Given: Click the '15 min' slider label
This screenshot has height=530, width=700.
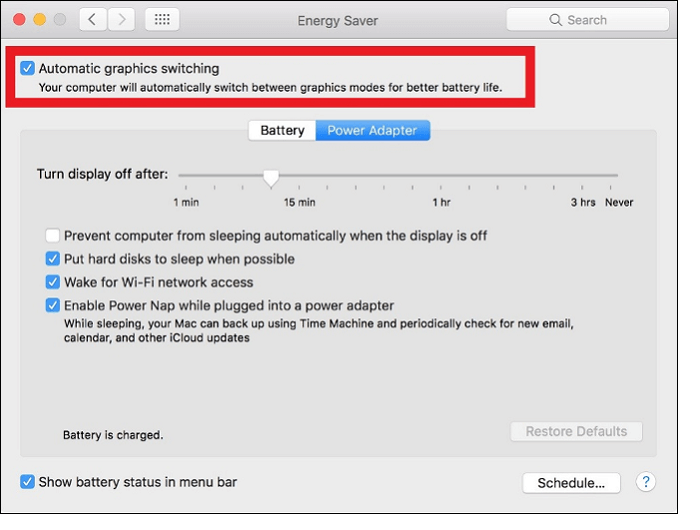Looking at the screenshot, I should 300,202.
